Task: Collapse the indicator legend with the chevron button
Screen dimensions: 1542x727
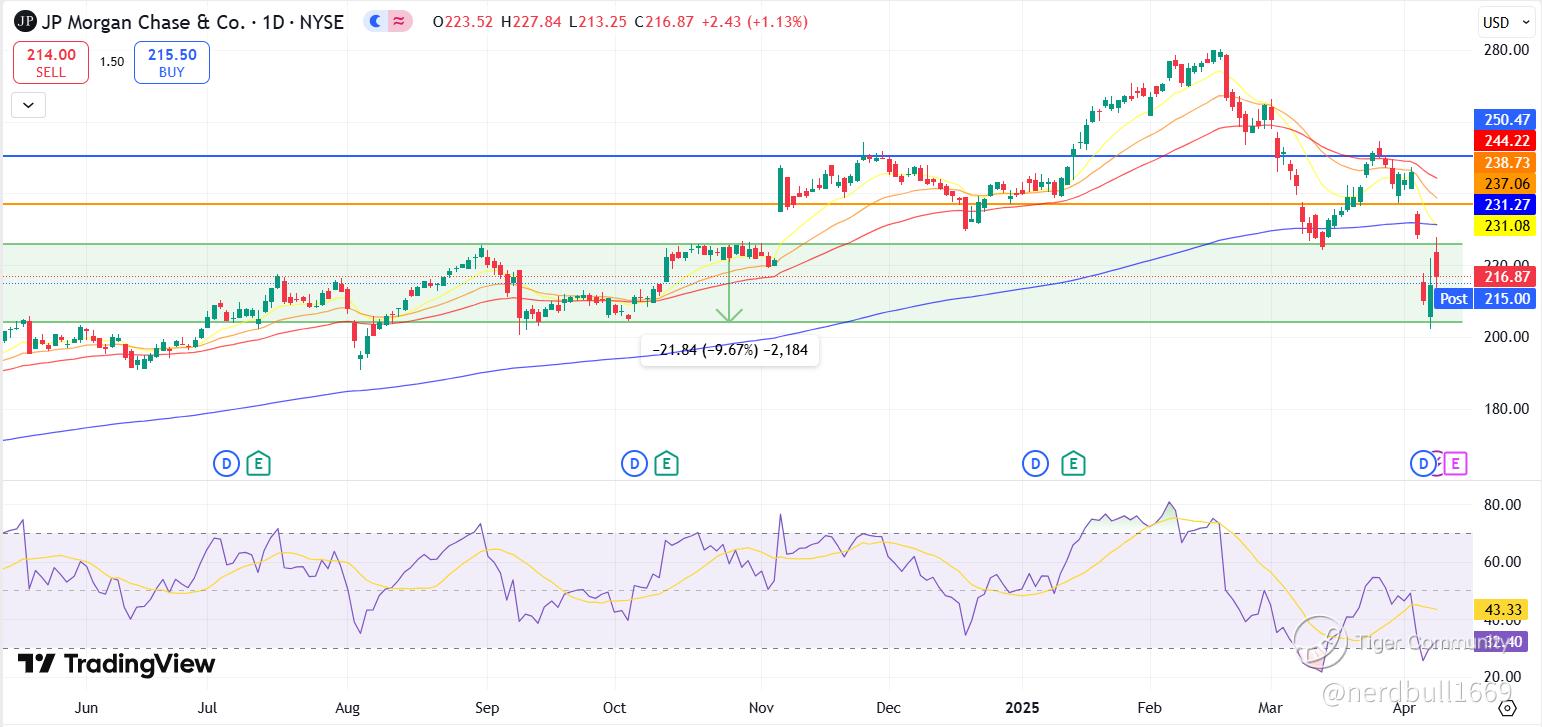Action: 28,104
